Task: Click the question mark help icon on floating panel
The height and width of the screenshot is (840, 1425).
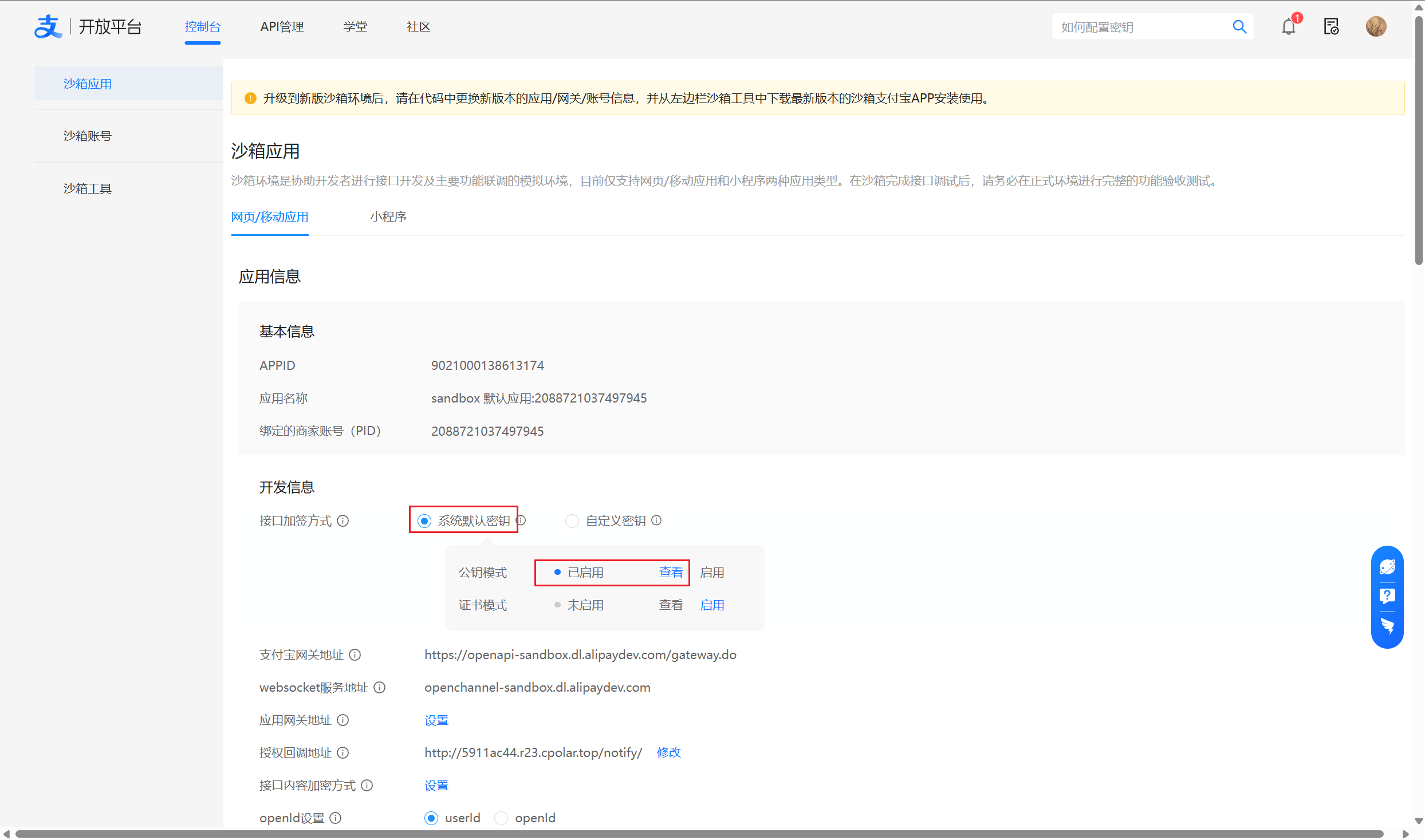Action: [1387, 596]
